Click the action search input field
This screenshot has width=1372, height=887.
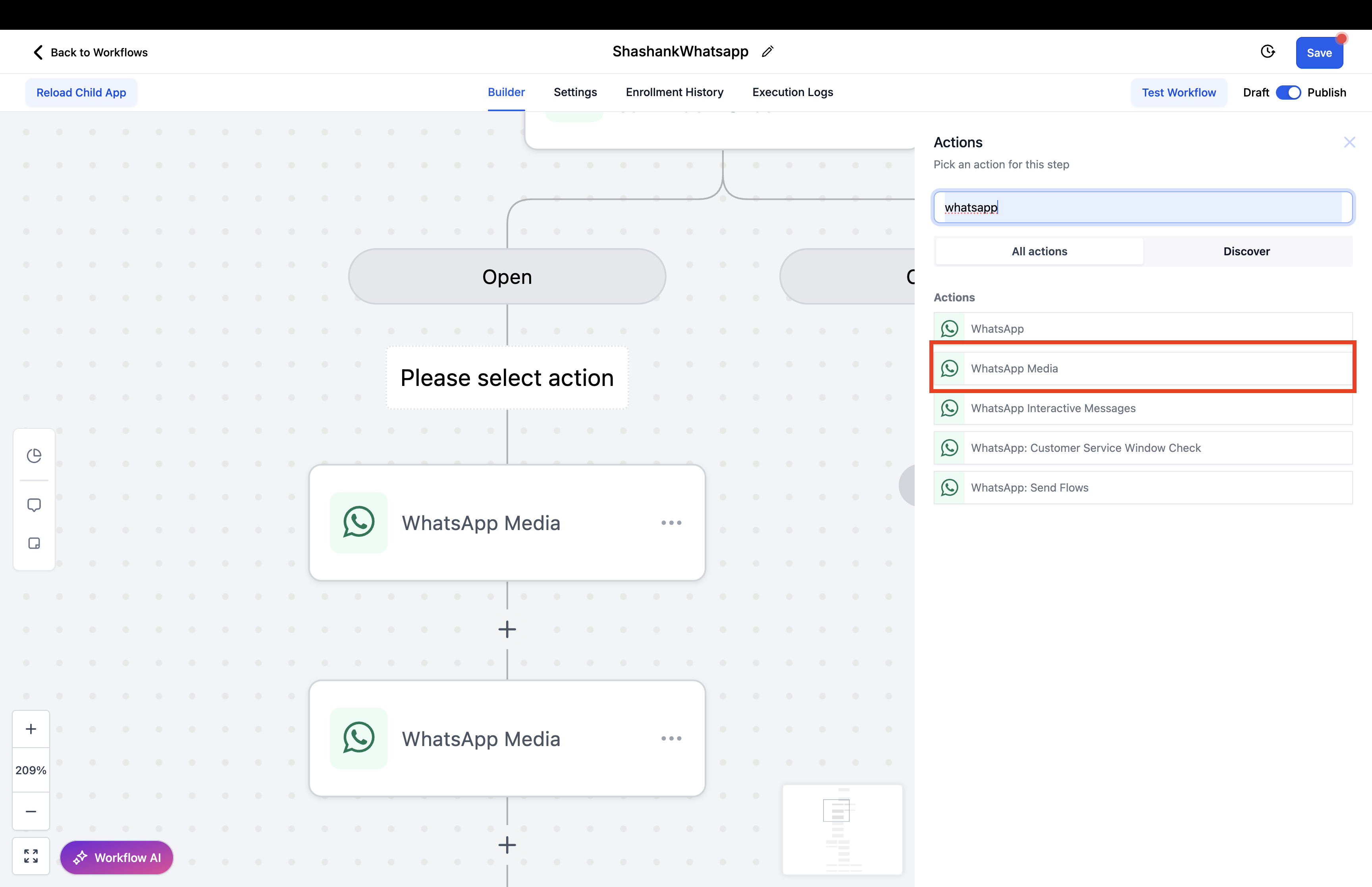pos(1142,207)
